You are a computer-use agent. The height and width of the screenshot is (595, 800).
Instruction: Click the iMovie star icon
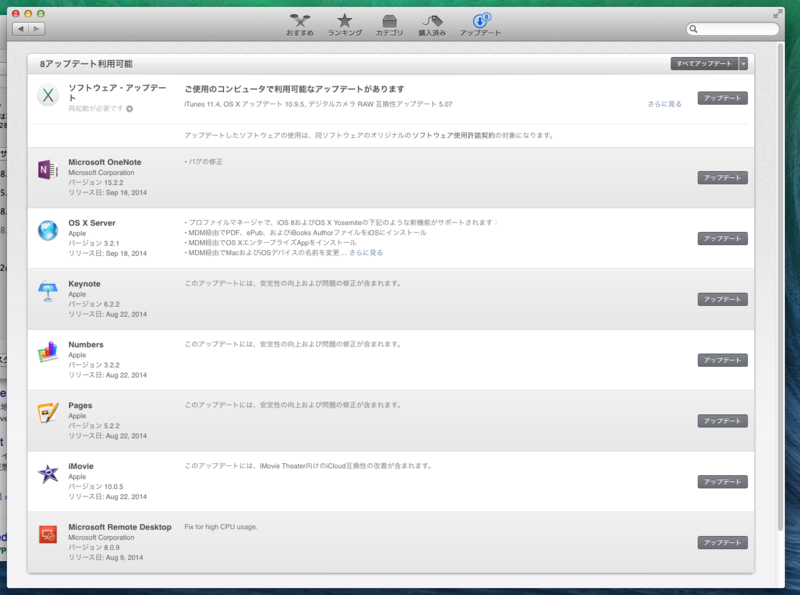click(48, 474)
